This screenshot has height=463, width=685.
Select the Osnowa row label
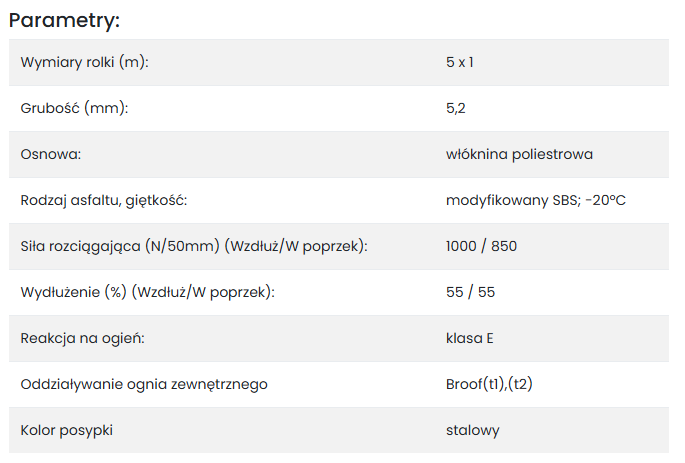(x=50, y=155)
